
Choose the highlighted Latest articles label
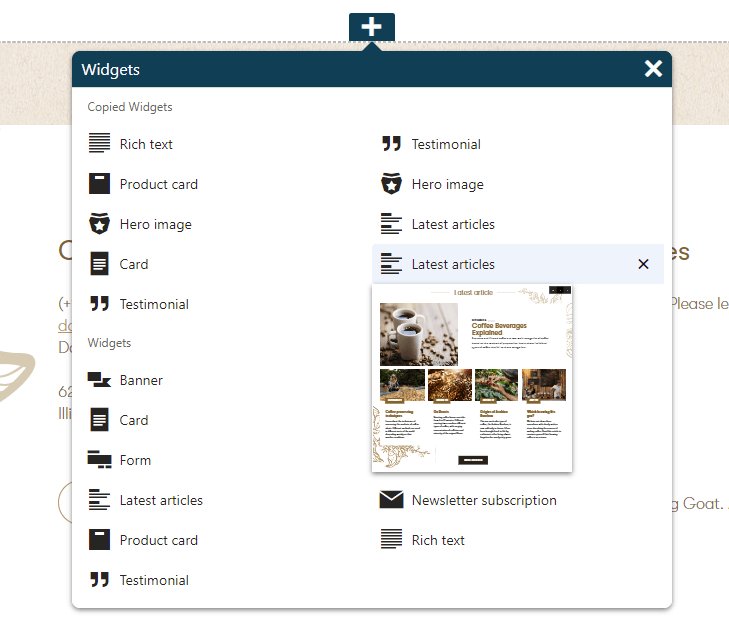point(453,264)
